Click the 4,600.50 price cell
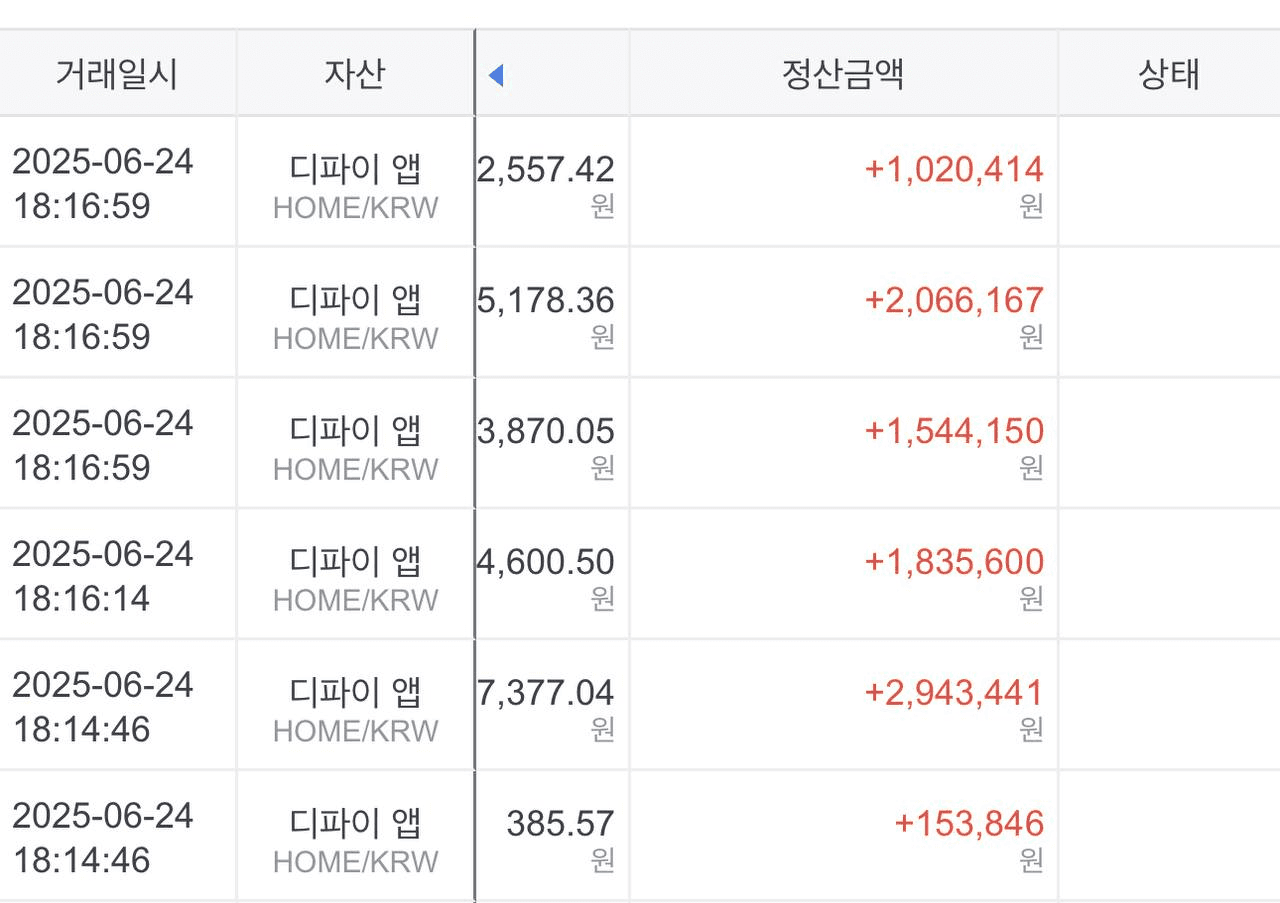 tap(552, 574)
